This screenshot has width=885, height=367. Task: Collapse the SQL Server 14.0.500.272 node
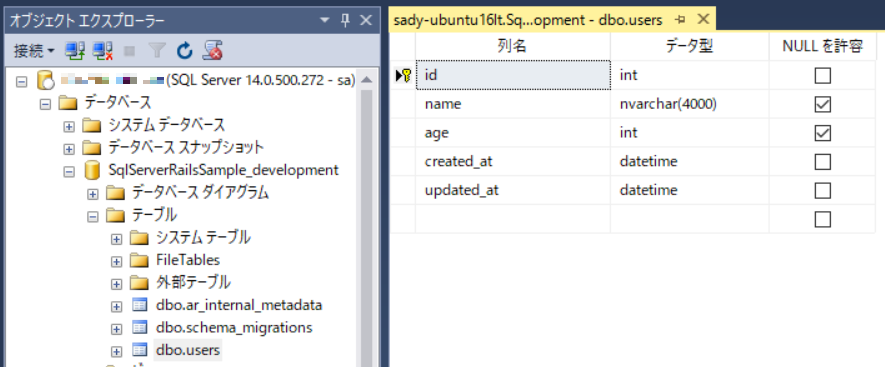(x=21, y=81)
